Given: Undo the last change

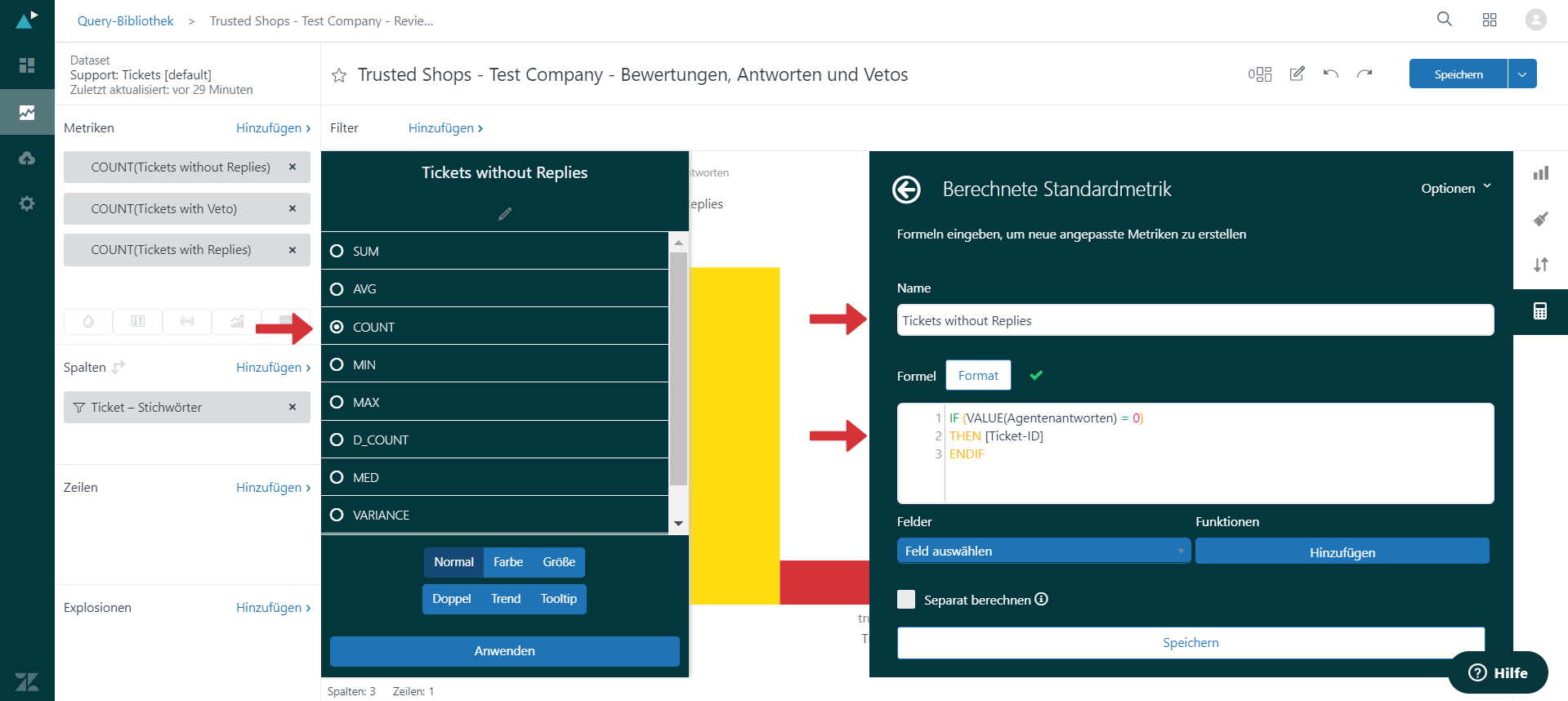Looking at the screenshot, I should pyautogui.click(x=1331, y=74).
